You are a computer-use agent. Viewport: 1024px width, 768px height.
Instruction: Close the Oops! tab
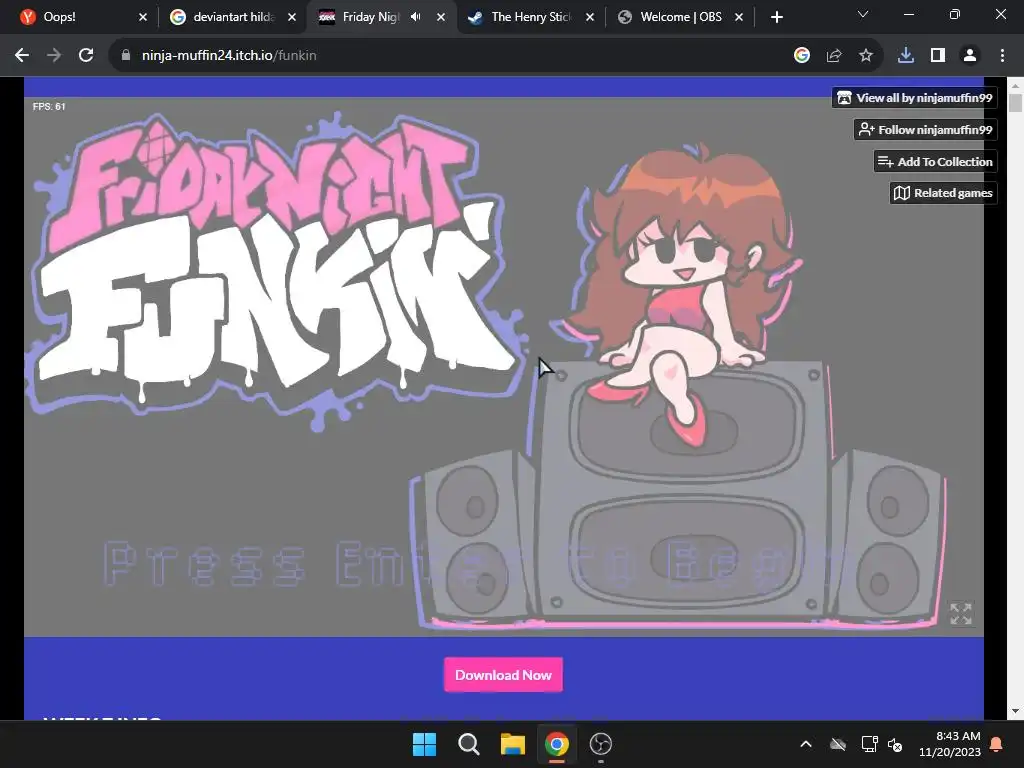[x=143, y=17]
